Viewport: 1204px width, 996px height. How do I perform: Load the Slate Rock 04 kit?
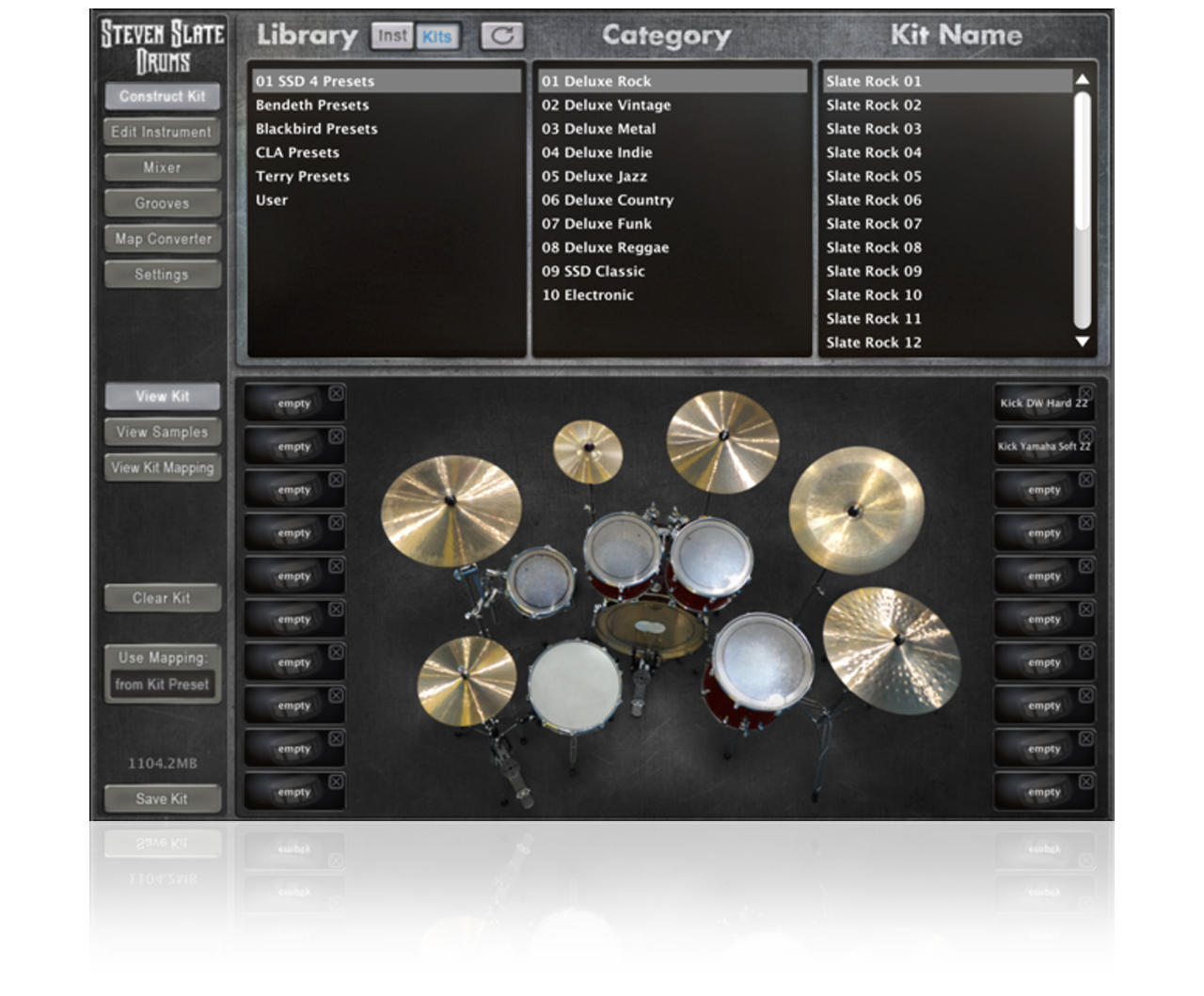(x=946, y=152)
